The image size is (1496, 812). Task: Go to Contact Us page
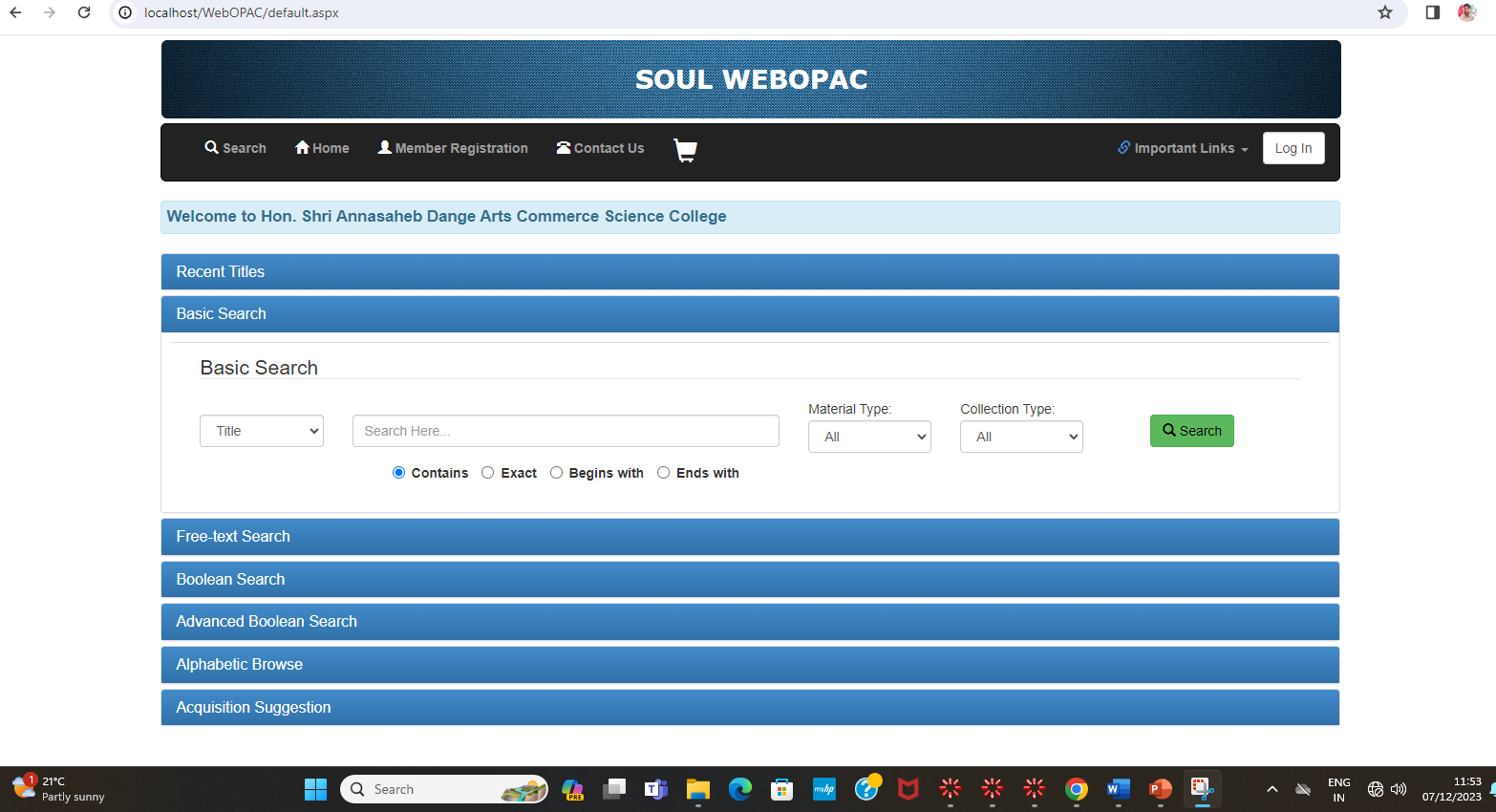click(x=600, y=148)
